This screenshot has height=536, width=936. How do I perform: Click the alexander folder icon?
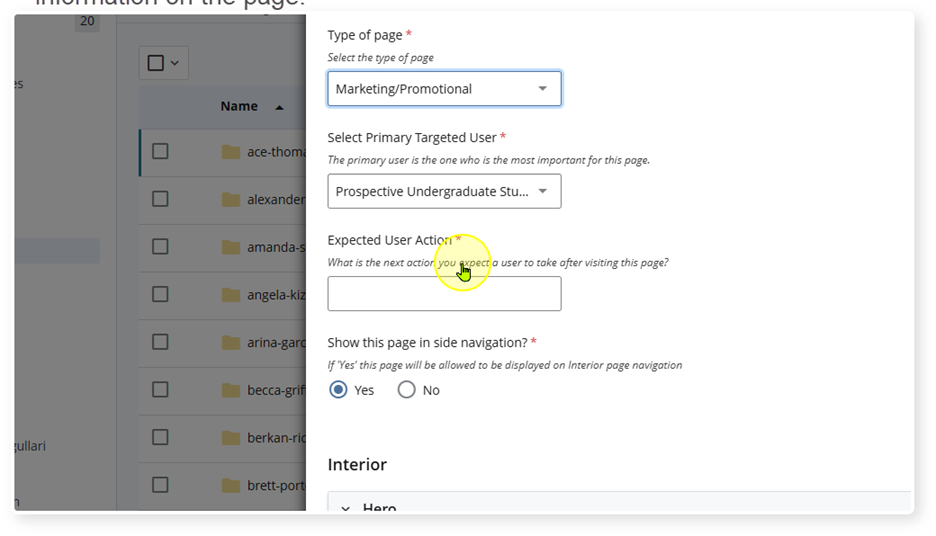[231, 199]
